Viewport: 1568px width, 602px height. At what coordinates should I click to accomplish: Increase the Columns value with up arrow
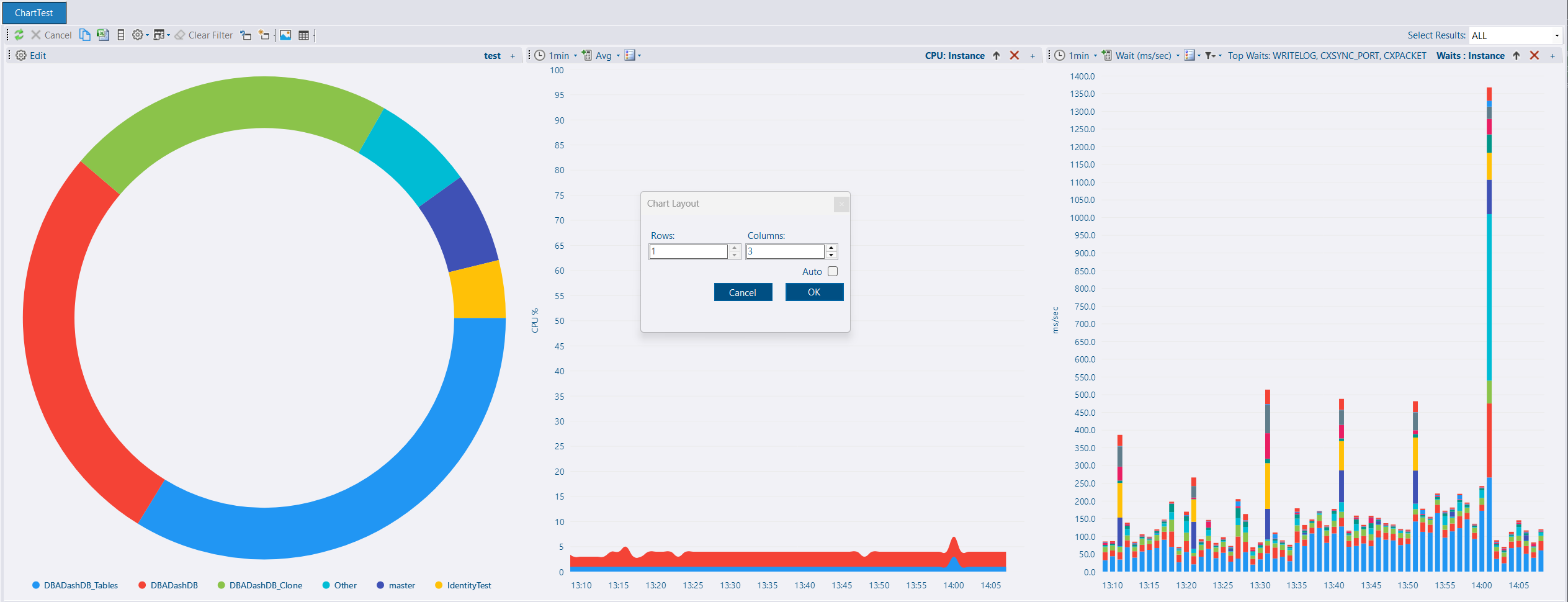click(x=831, y=248)
